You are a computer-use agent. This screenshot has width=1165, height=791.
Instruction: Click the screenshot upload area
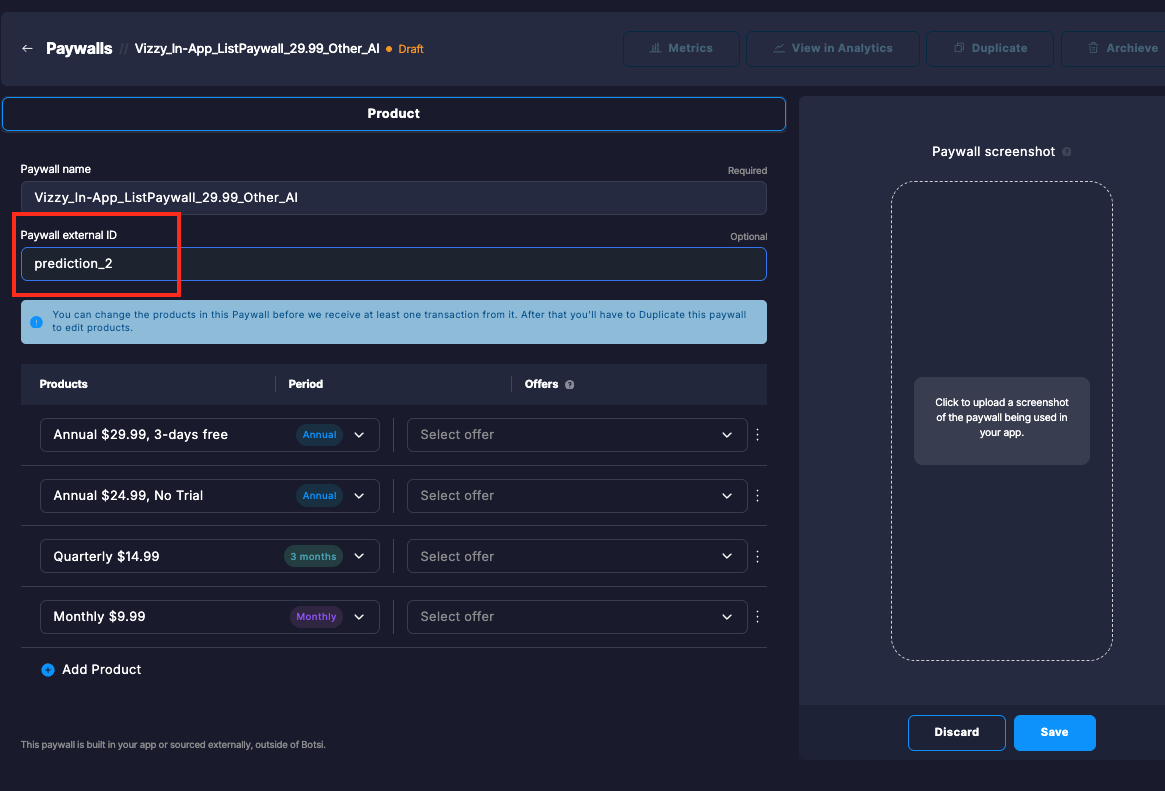coord(1001,420)
